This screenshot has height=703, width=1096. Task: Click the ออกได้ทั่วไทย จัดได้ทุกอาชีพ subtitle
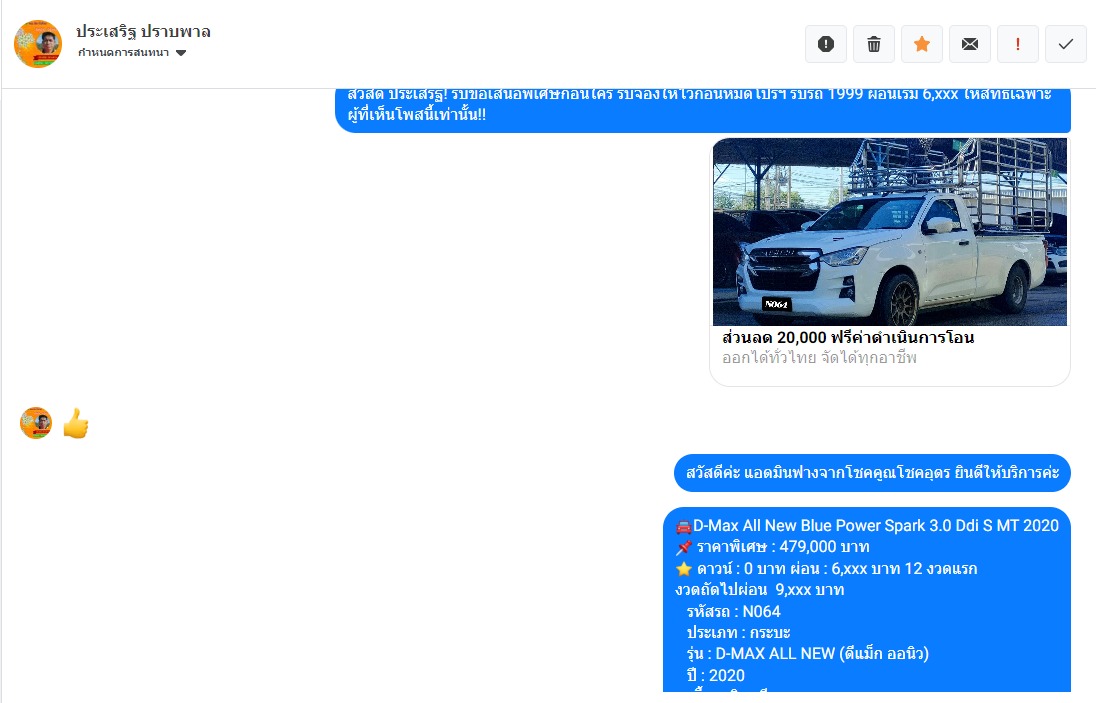pyautogui.click(x=819, y=358)
